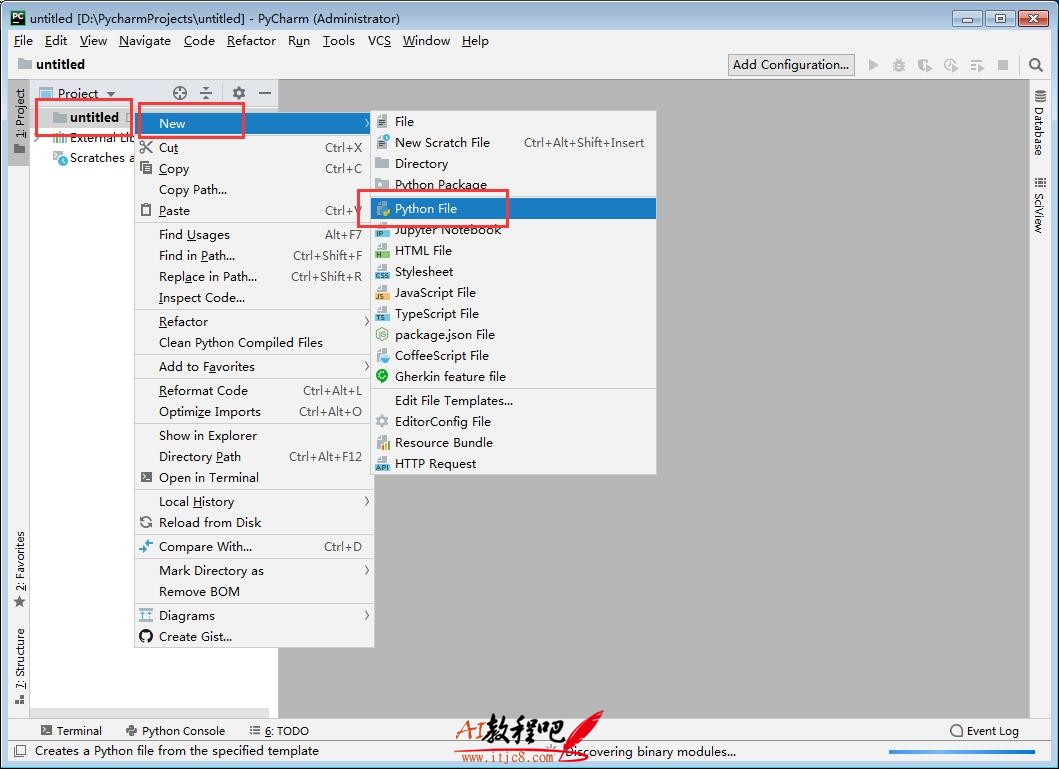The height and width of the screenshot is (769, 1059).
Task: Click the Project panel horizontal scrollbar
Action: pos(149,713)
